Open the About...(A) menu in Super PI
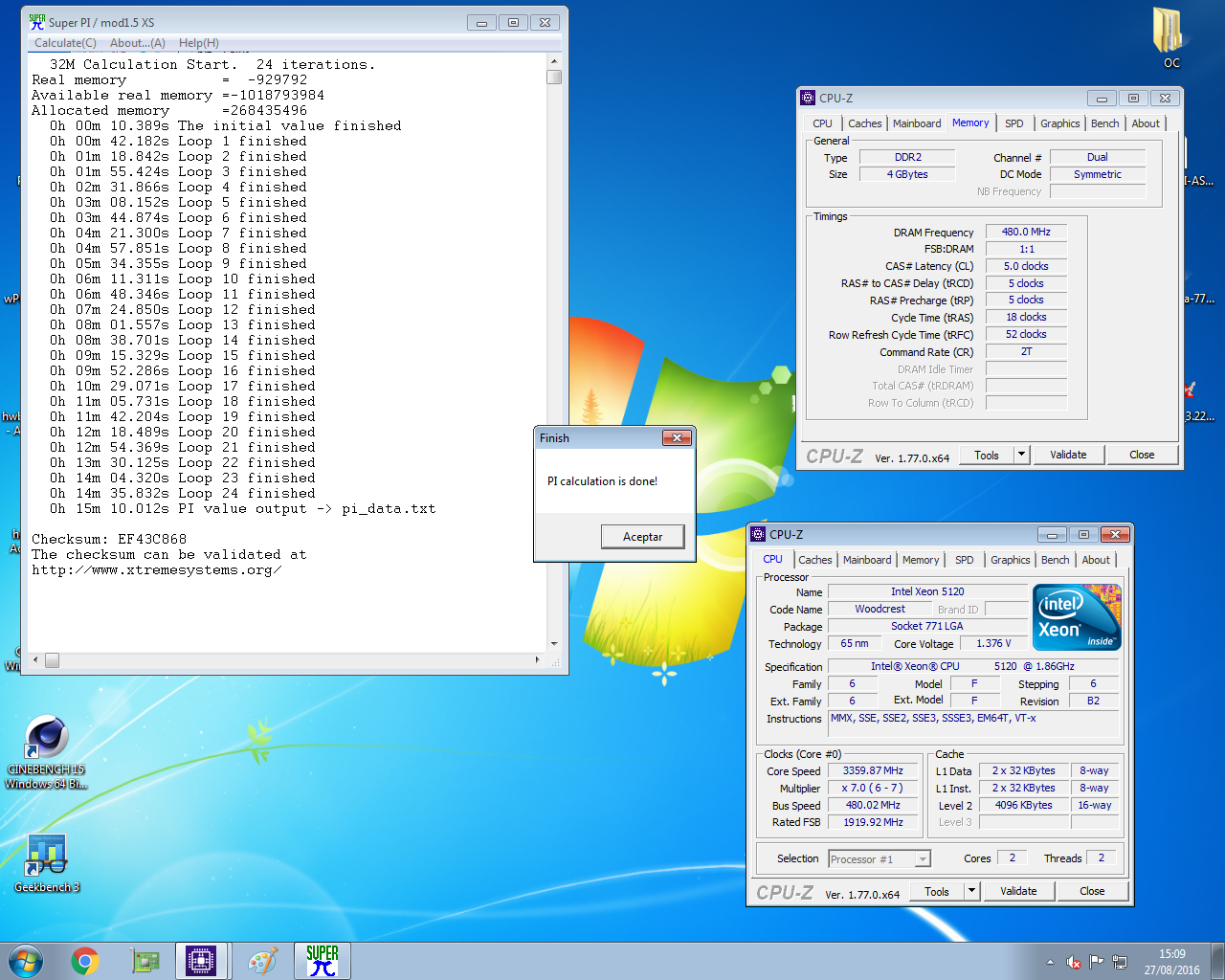 [137, 43]
